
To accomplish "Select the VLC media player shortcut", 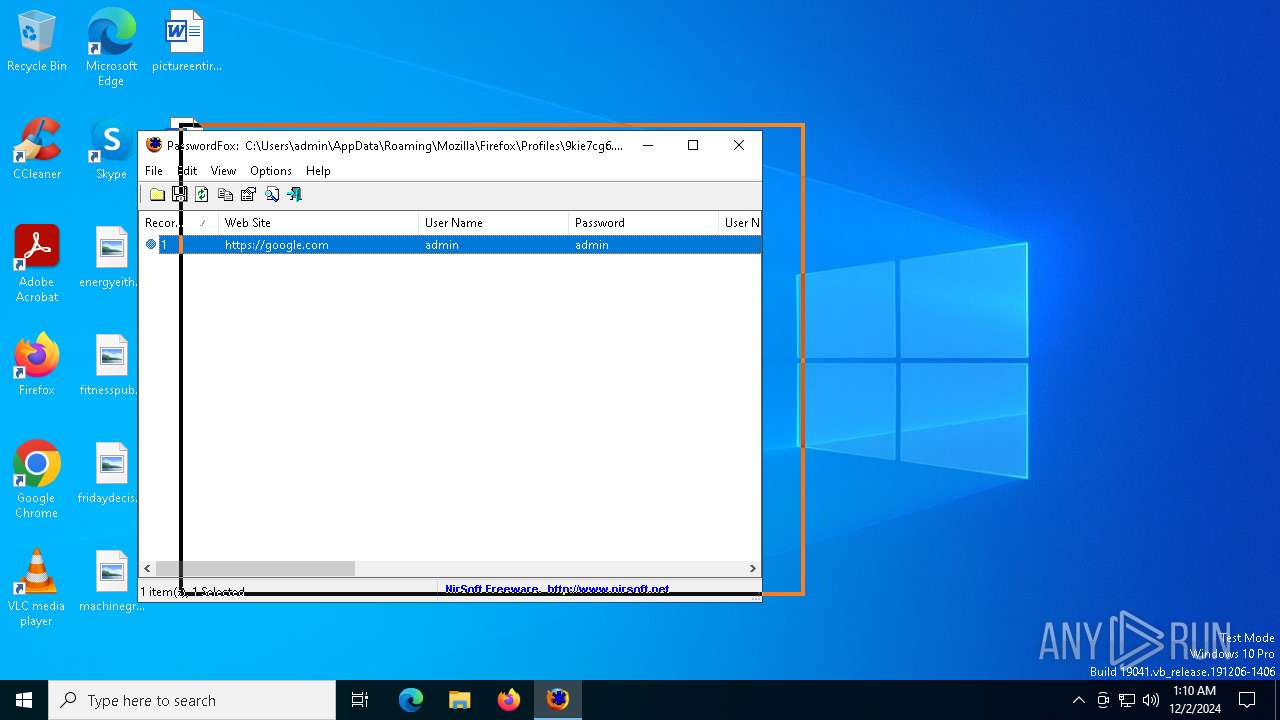I will pyautogui.click(x=37, y=588).
